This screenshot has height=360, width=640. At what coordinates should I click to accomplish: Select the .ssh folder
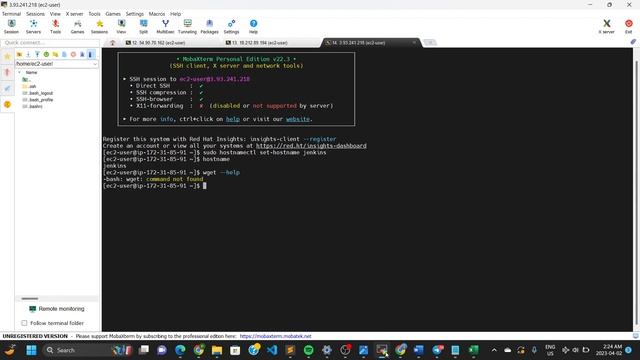pos(29,86)
